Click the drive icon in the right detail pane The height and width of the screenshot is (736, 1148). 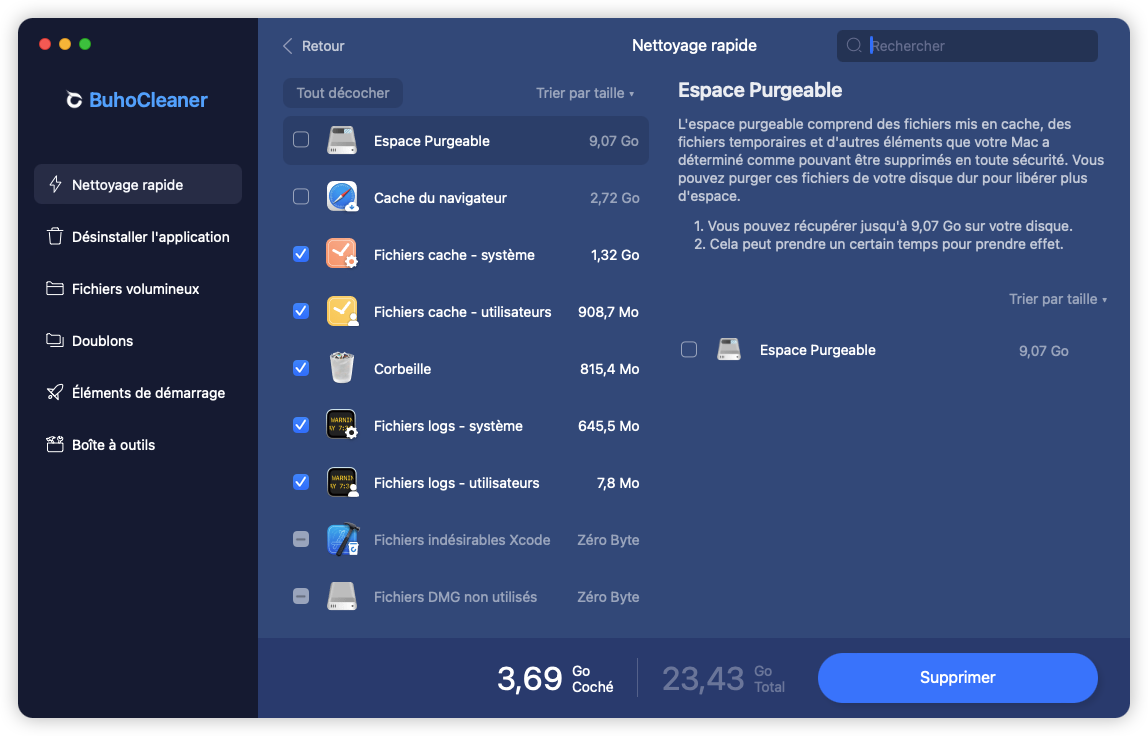[x=728, y=349]
